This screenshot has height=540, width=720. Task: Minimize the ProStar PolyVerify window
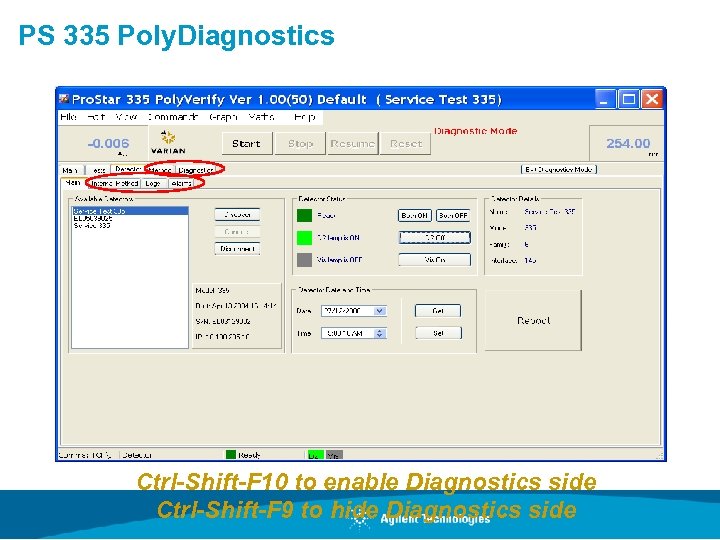[605, 99]
